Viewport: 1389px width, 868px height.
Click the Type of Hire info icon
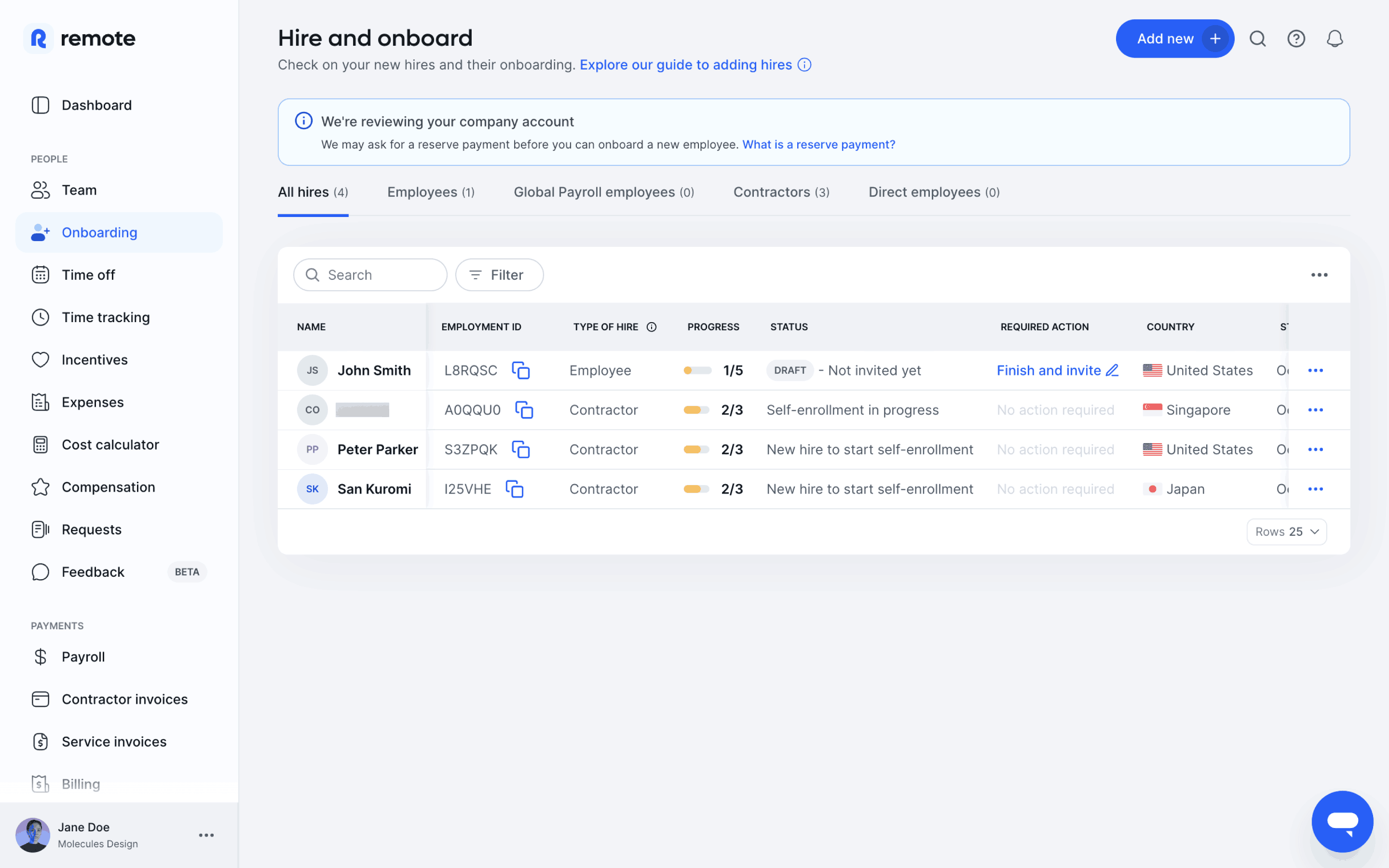(652, 327)
